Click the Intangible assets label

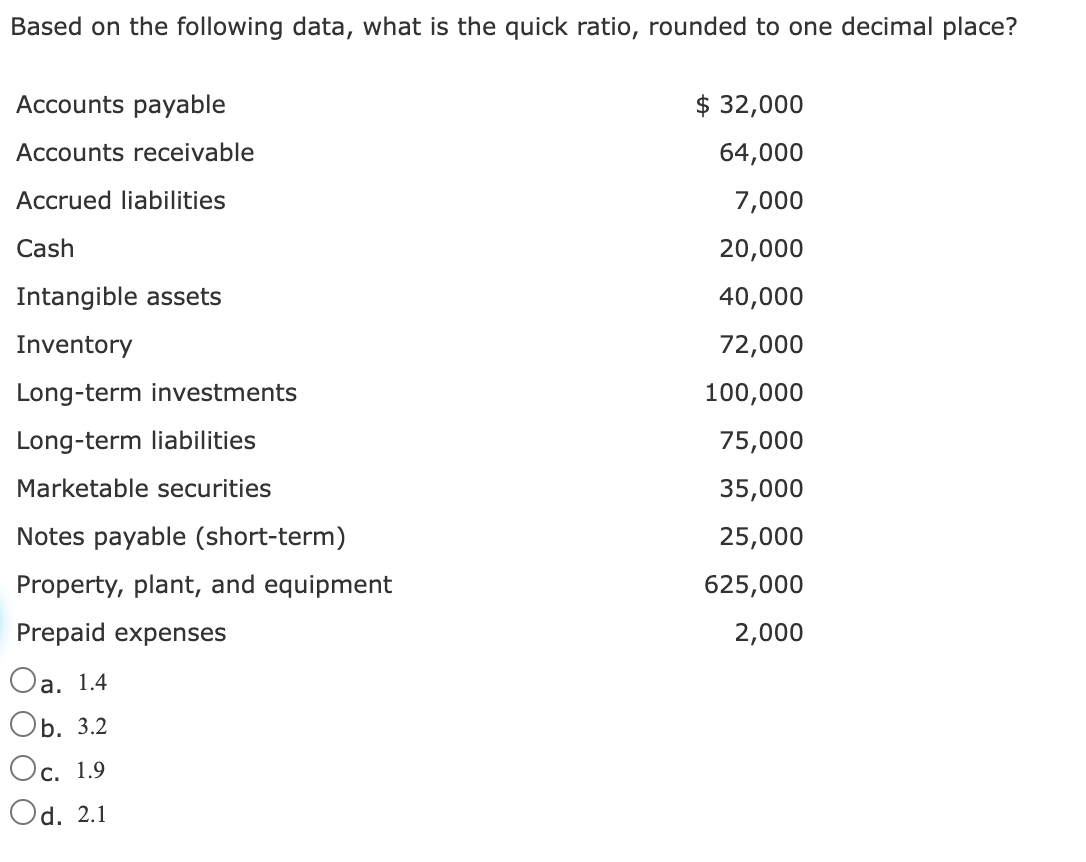tap(118, 297)
